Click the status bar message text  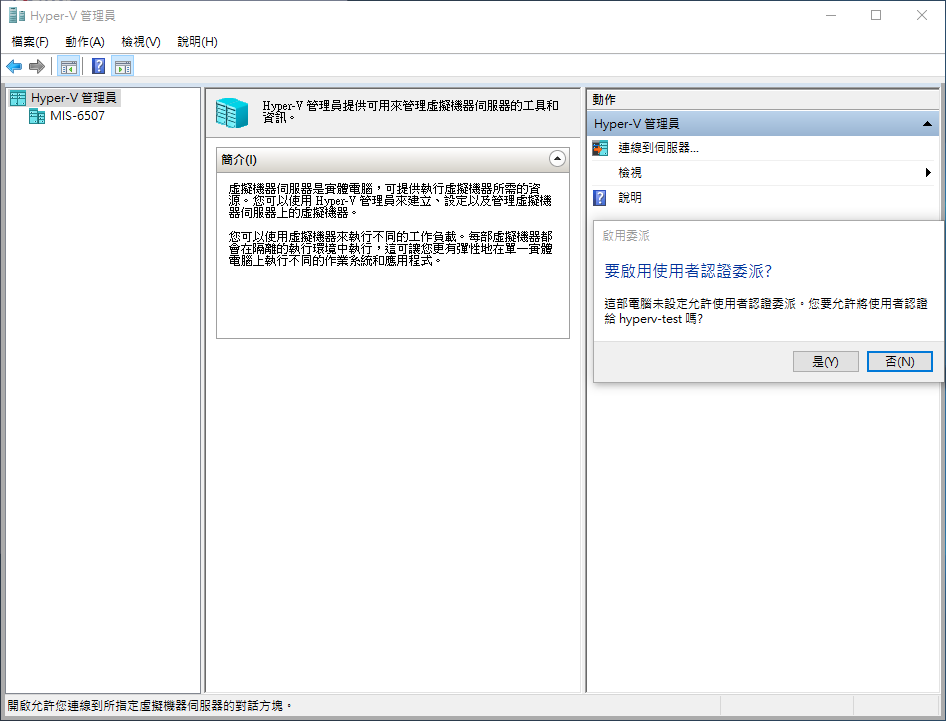150,705
